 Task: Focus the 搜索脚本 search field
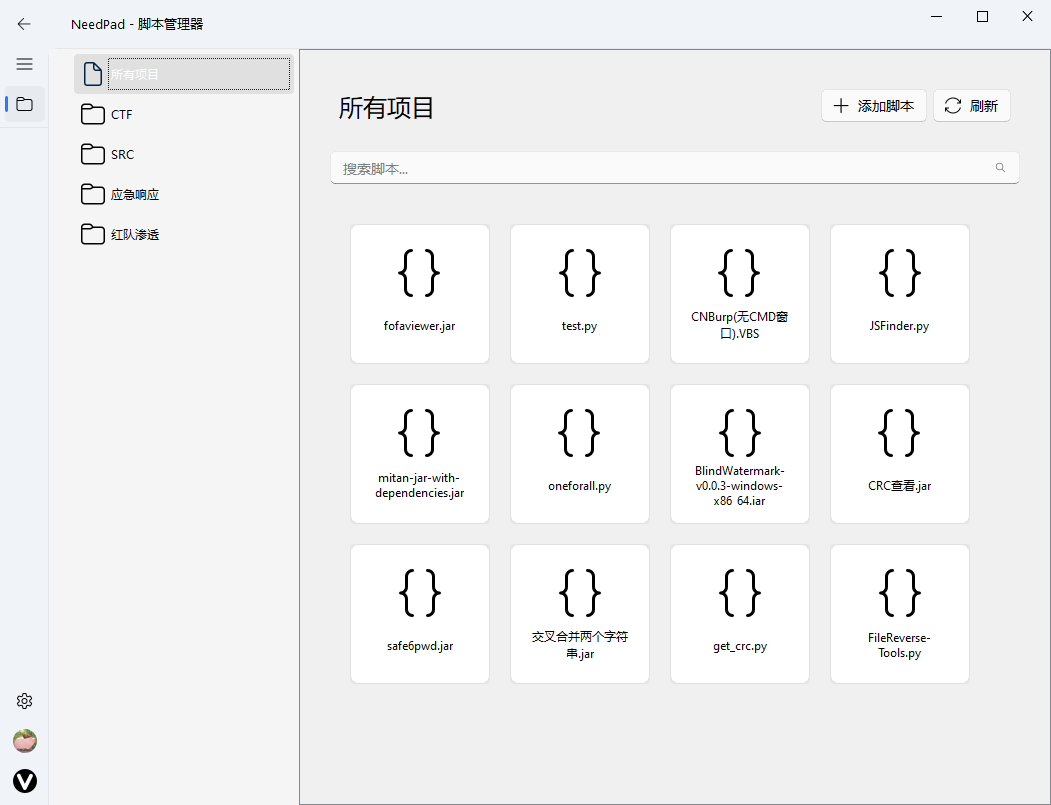point(660,168)
